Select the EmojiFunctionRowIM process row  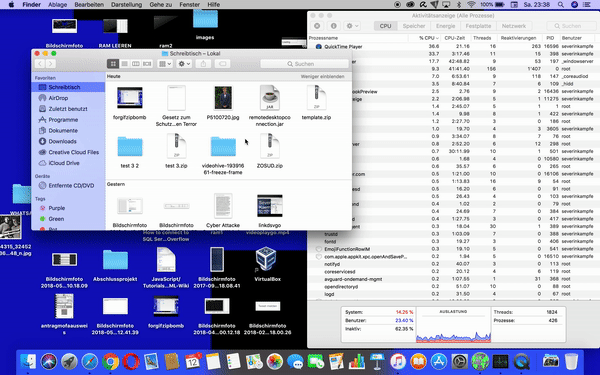(453, 249)
